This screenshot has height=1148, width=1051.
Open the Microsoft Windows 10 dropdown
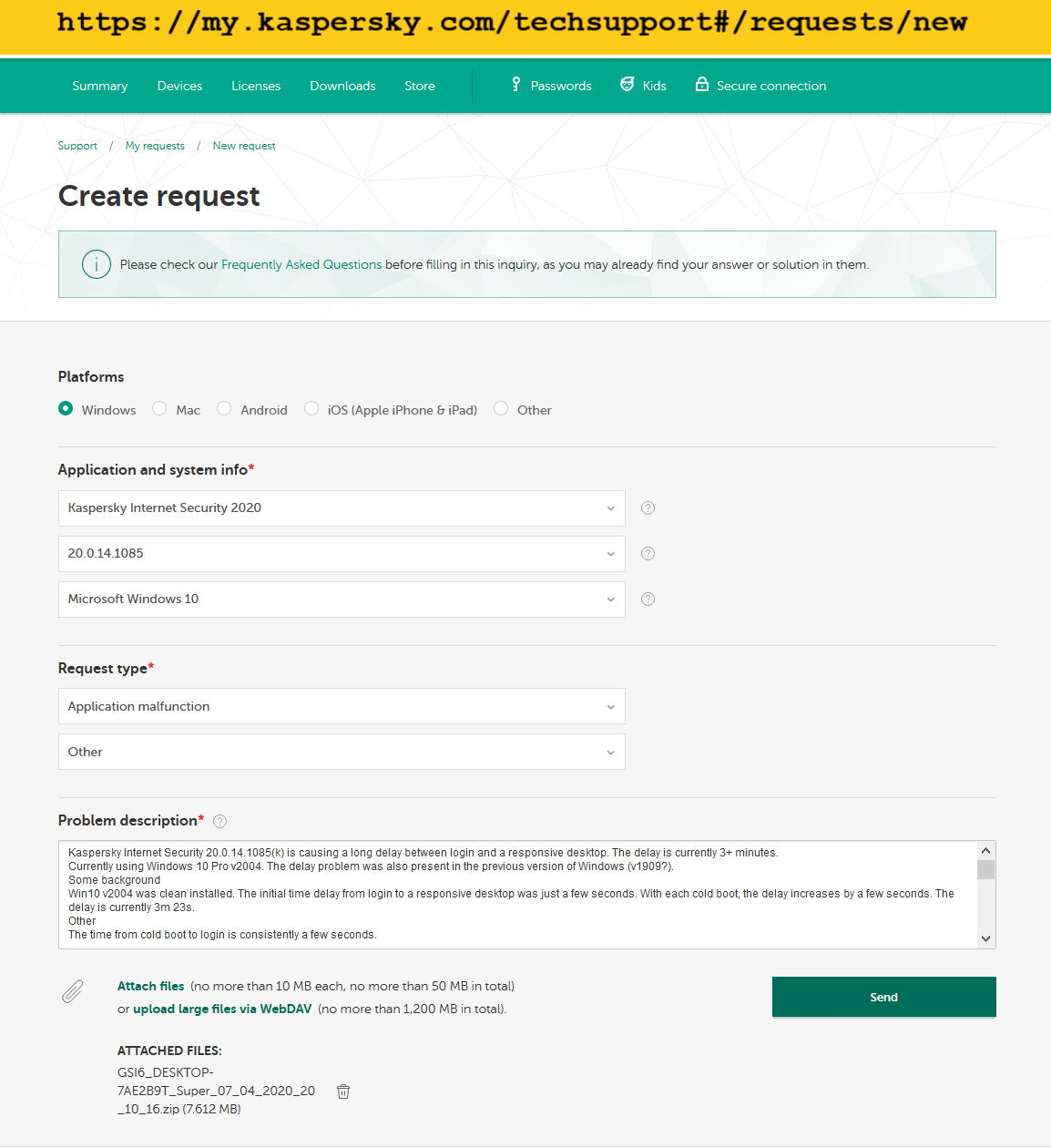[x=342, y=600]
